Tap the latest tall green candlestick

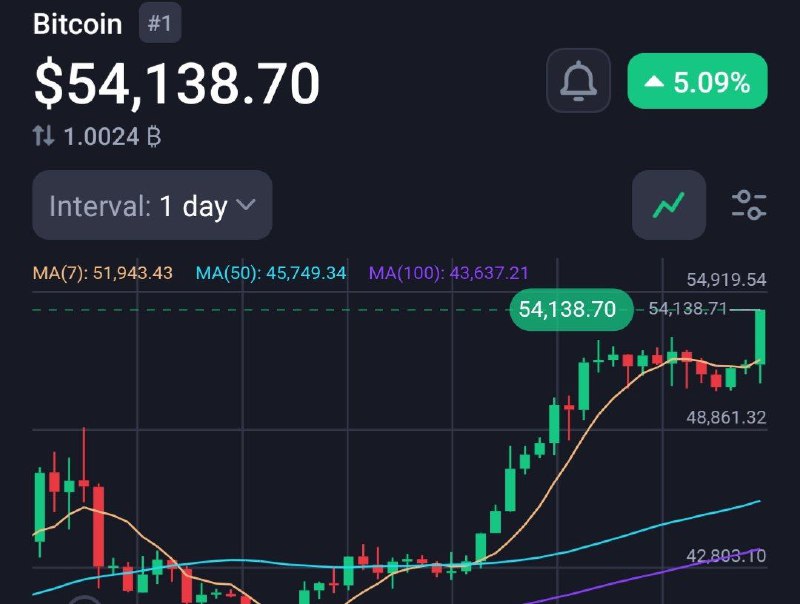click(x=760, y=338)
